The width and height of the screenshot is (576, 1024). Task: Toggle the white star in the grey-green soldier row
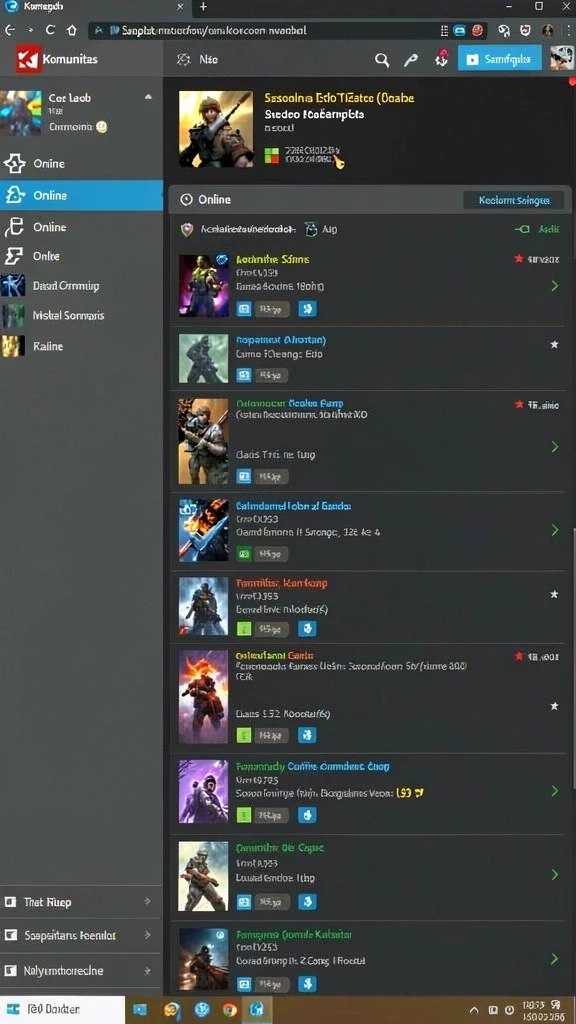tap(554, 344)
